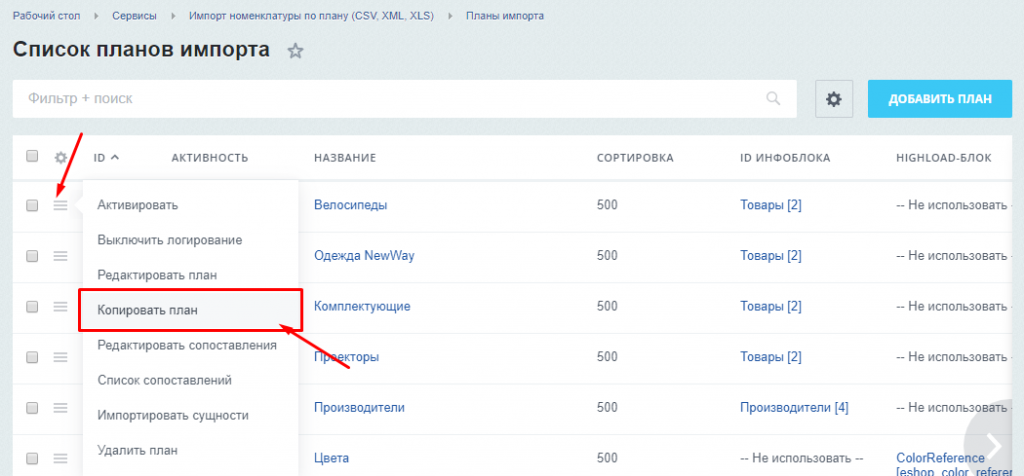
Task: Check the Проекторы row checkbox
Action: tap(32, 357)
